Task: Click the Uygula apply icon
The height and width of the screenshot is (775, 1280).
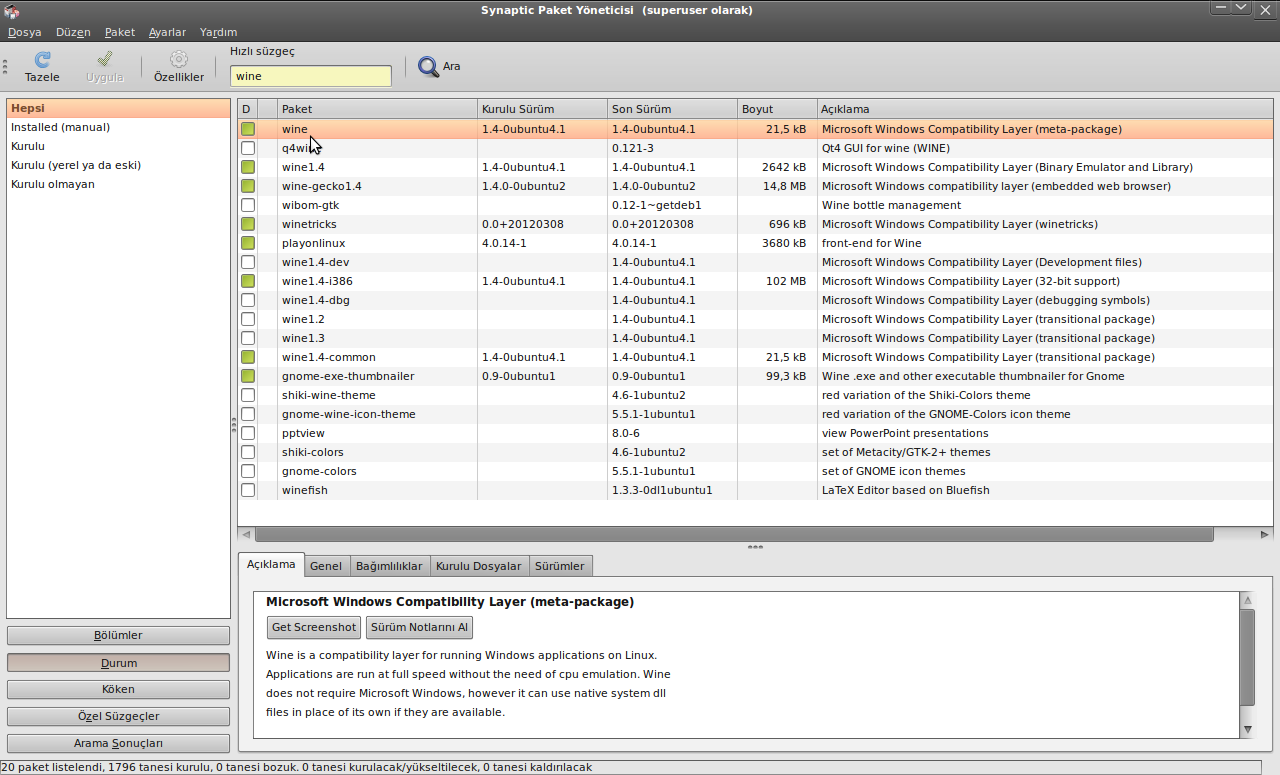Action: (104, 60)
